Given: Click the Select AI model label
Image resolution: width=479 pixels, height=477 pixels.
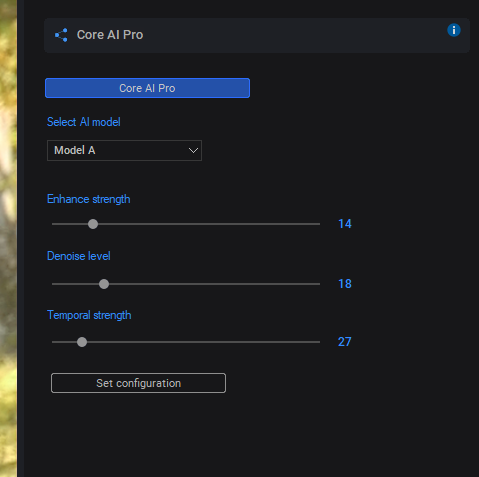Looking at the screenshot, I should (x=84, y=122).
